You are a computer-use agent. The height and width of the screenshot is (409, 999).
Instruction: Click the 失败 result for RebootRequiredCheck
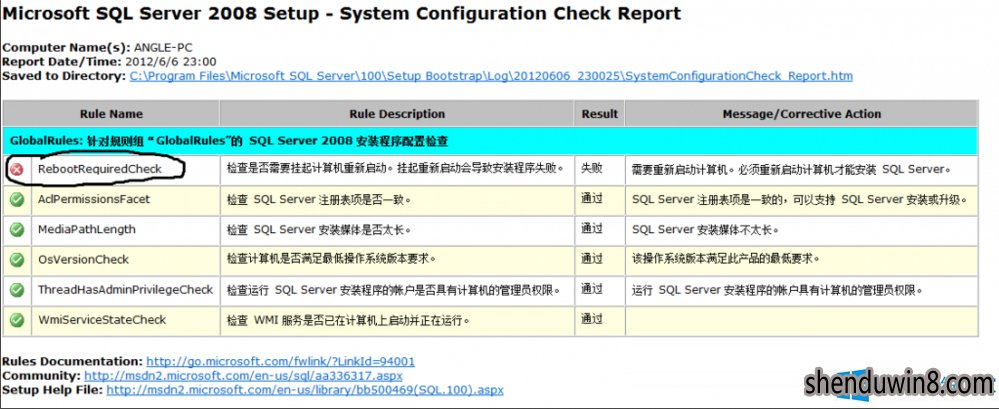pos(592,168)
